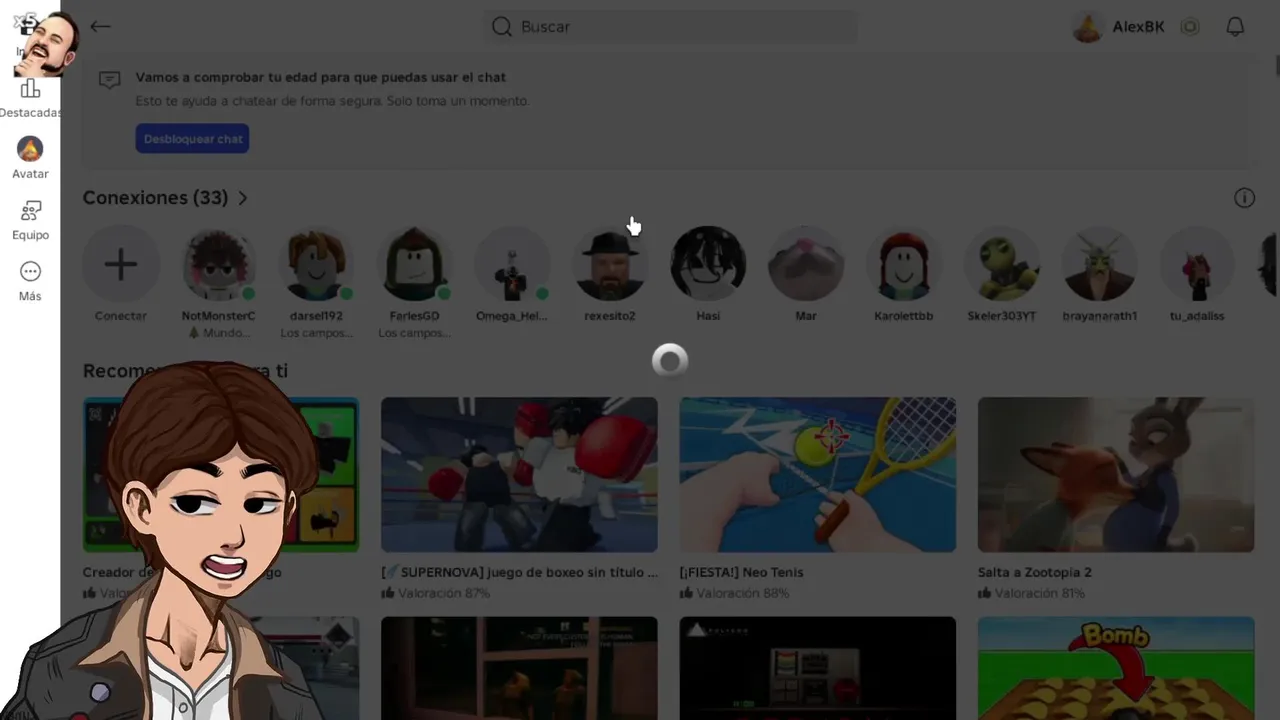
Task: Click the chat bubble icon in age banner
Action: click(x=110, y=80)
